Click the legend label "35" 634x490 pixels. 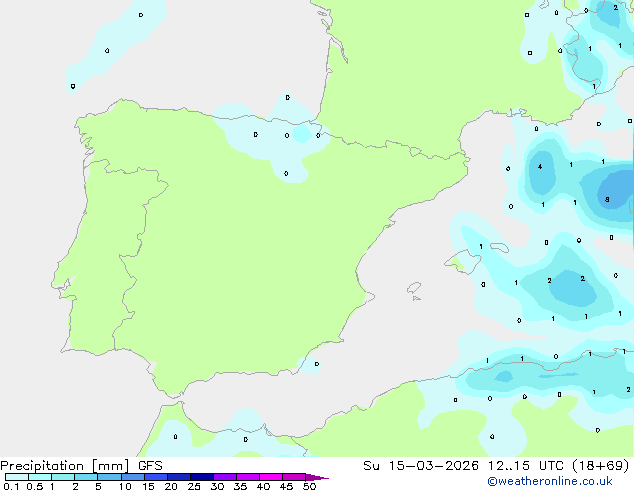[240, 486]
